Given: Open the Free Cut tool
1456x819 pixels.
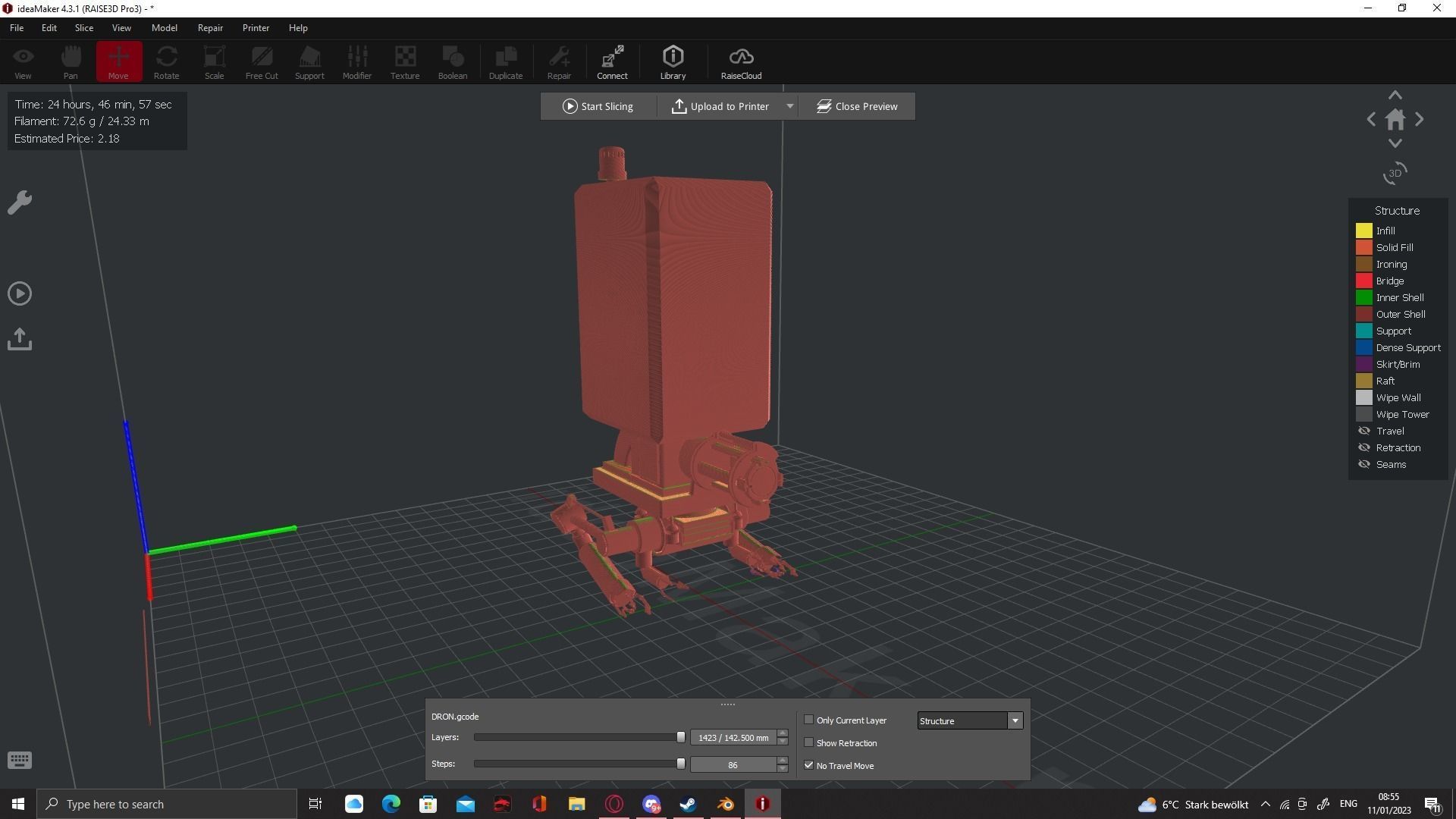Looking at the screenshot, I should point(261,61).
